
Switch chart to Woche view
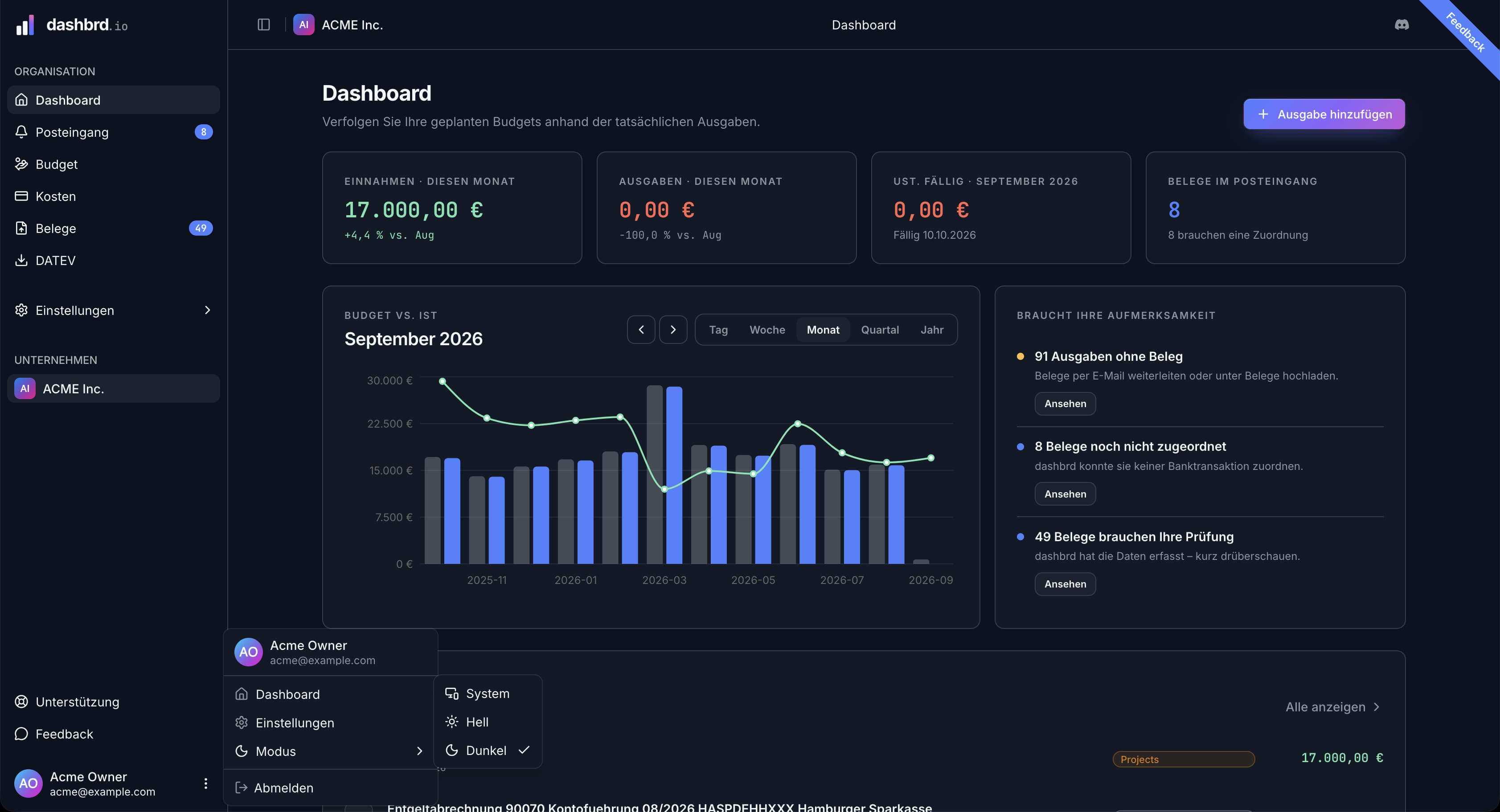pos(767,330)
